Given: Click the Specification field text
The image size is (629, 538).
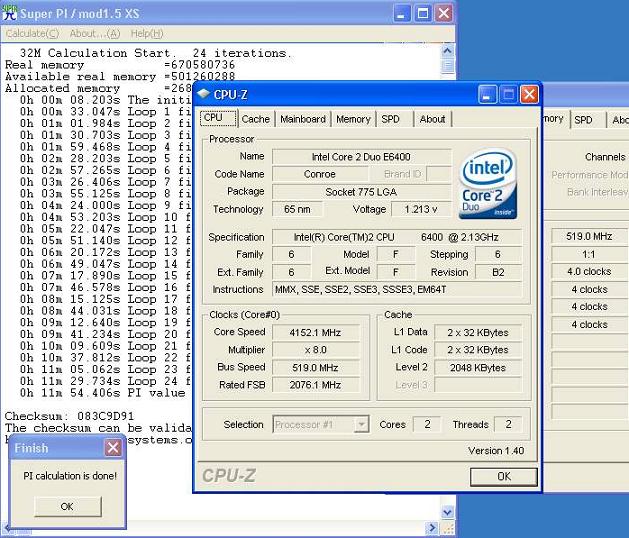Looking at the screenshot, I should 397,238.
